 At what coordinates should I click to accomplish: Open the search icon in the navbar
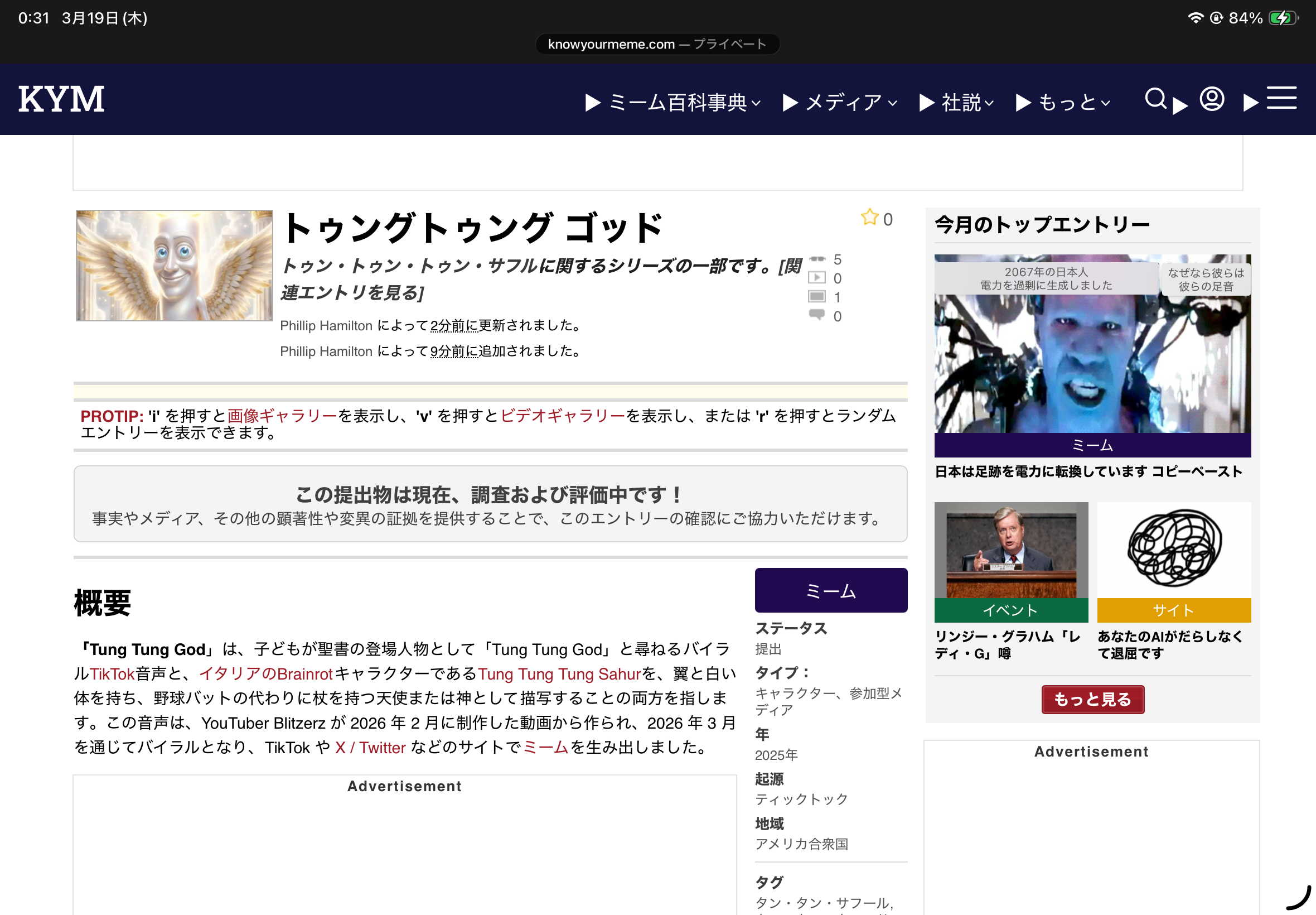pos(1155,100)
